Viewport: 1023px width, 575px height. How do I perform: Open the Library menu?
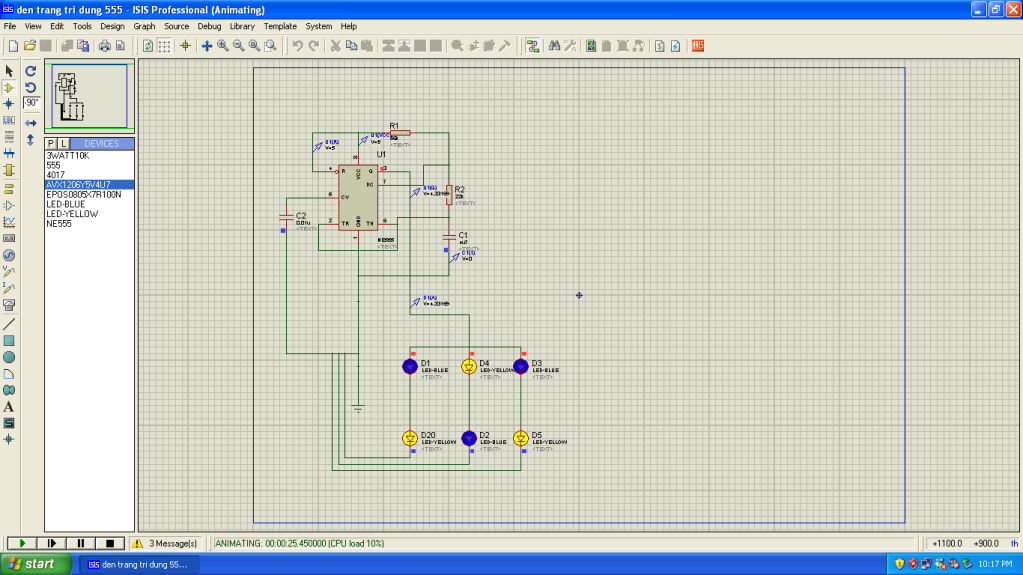242,26
